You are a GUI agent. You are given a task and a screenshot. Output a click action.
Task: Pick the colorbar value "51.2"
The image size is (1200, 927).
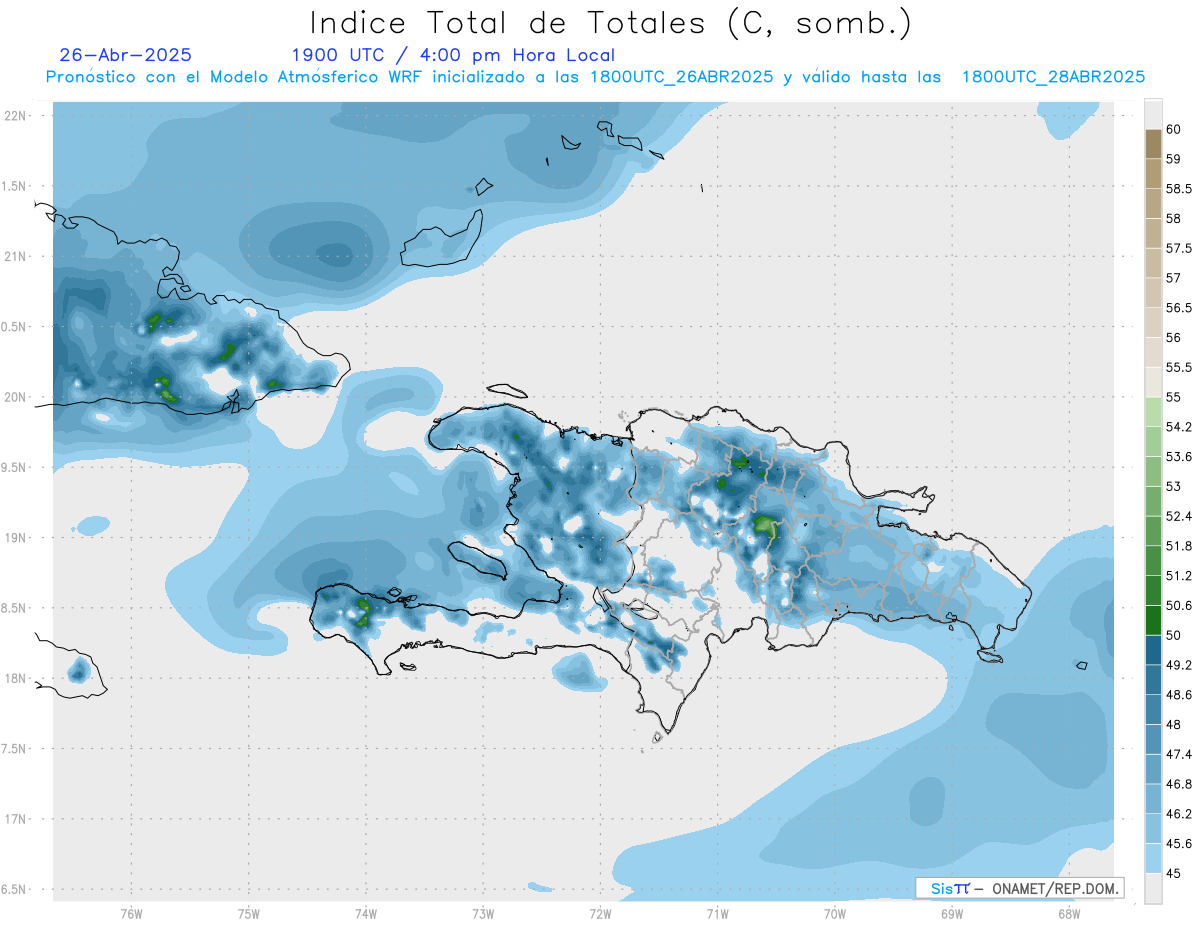pos(1178,576)
